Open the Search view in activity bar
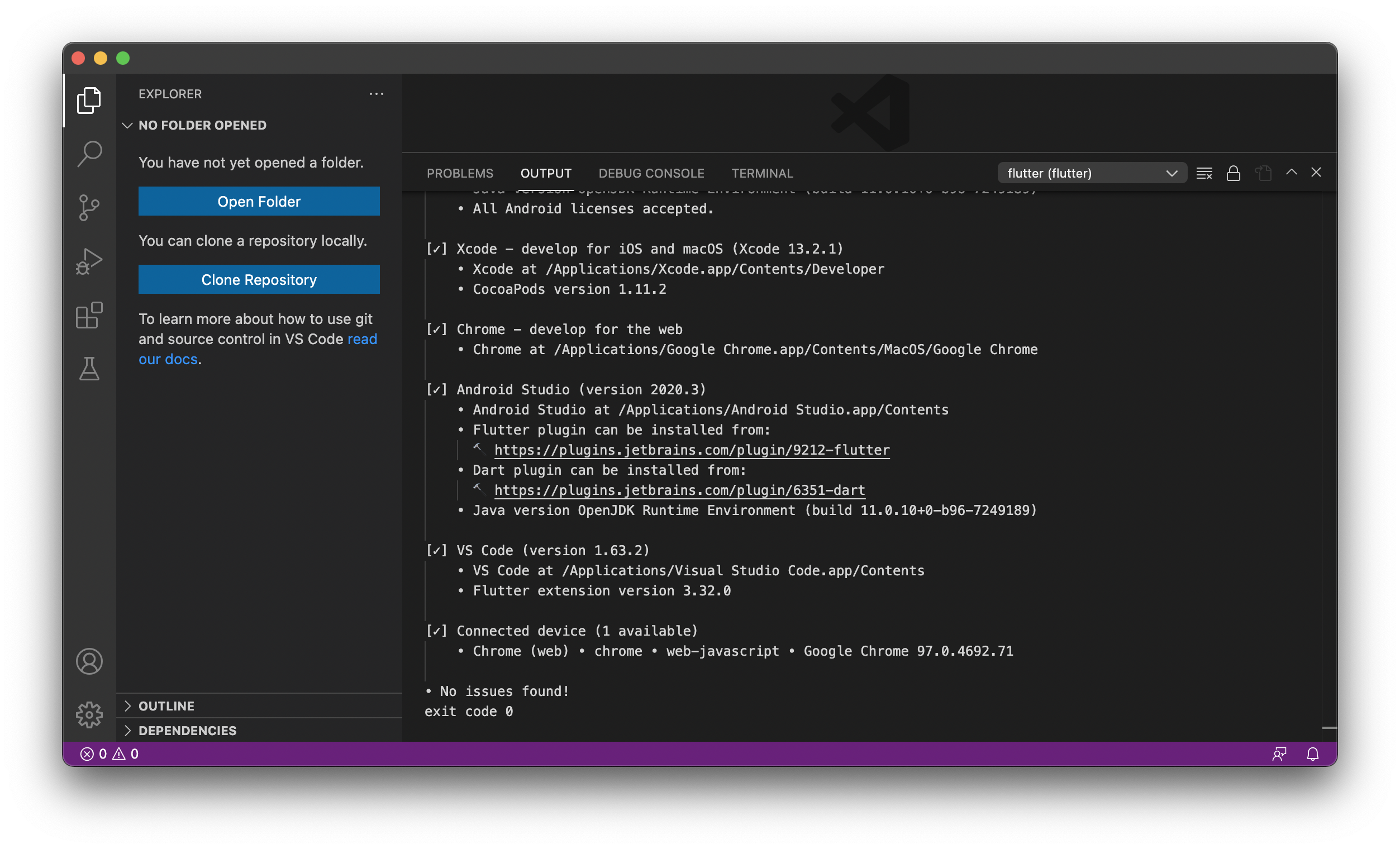Image resolution: width=1400 pixels, height=849 pixels. click(89, 154)
